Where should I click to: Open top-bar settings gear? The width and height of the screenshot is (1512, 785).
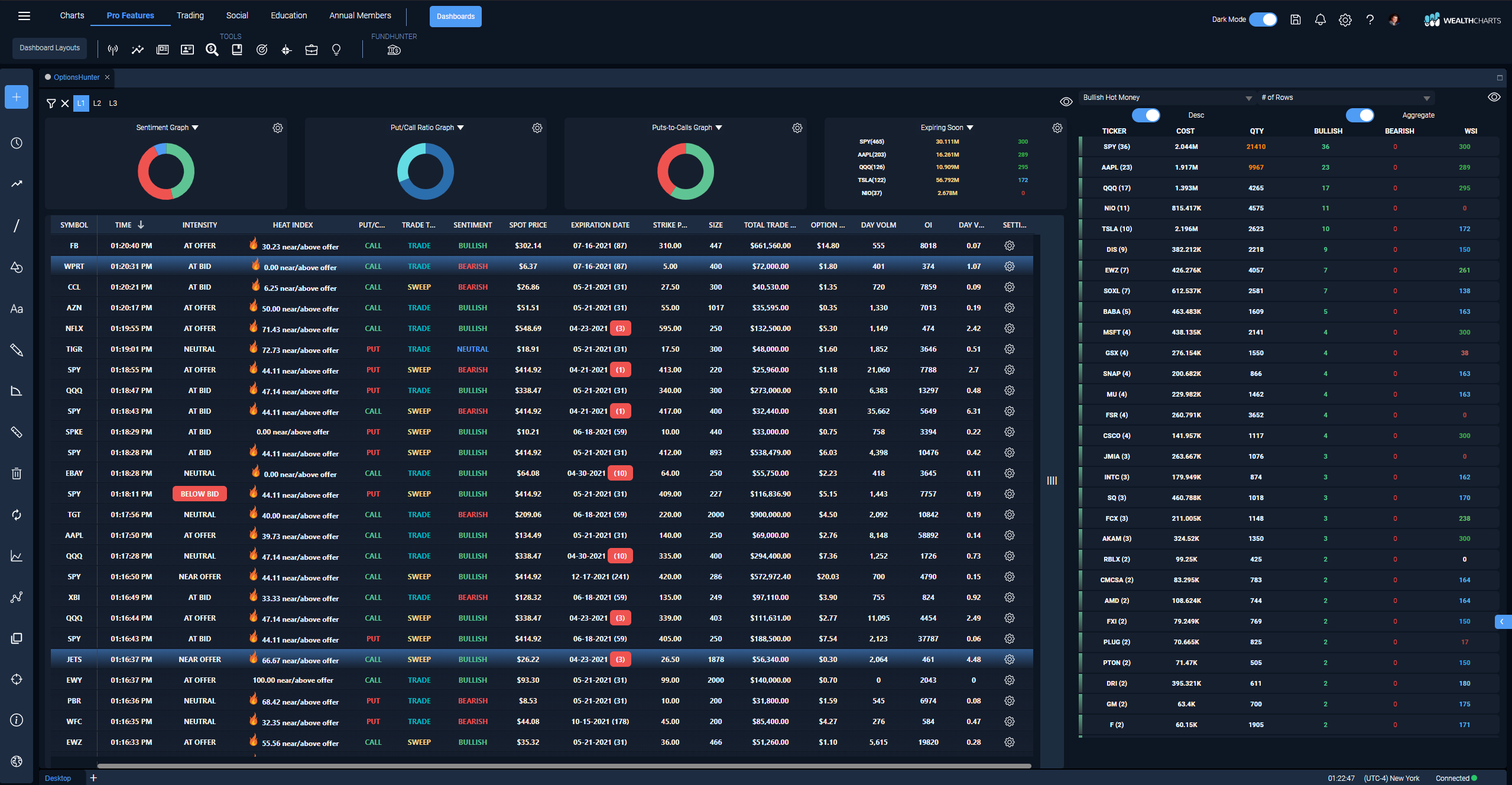pos(1345,20)
